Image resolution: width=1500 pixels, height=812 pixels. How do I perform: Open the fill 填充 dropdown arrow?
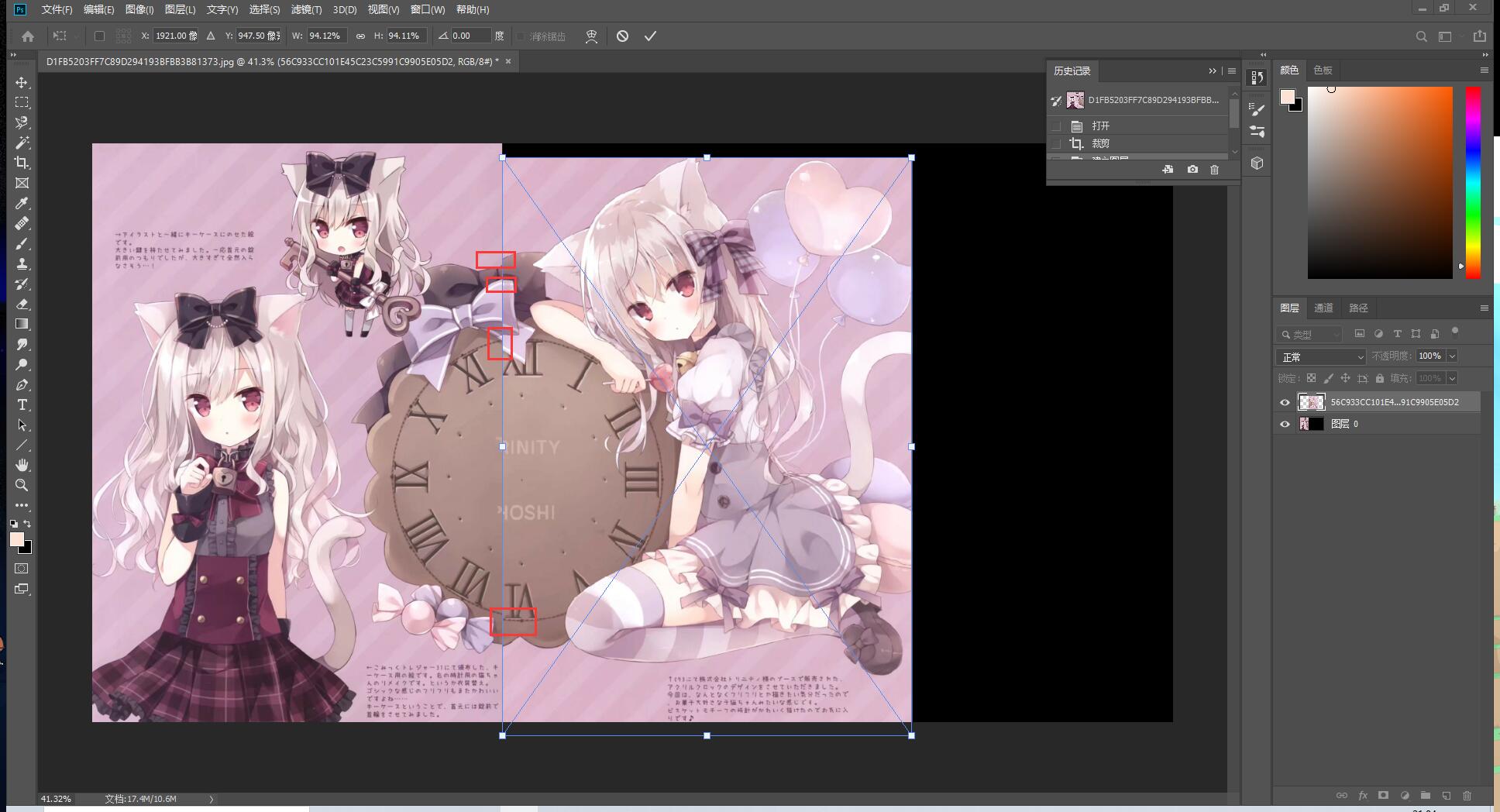click(1452, 378)
